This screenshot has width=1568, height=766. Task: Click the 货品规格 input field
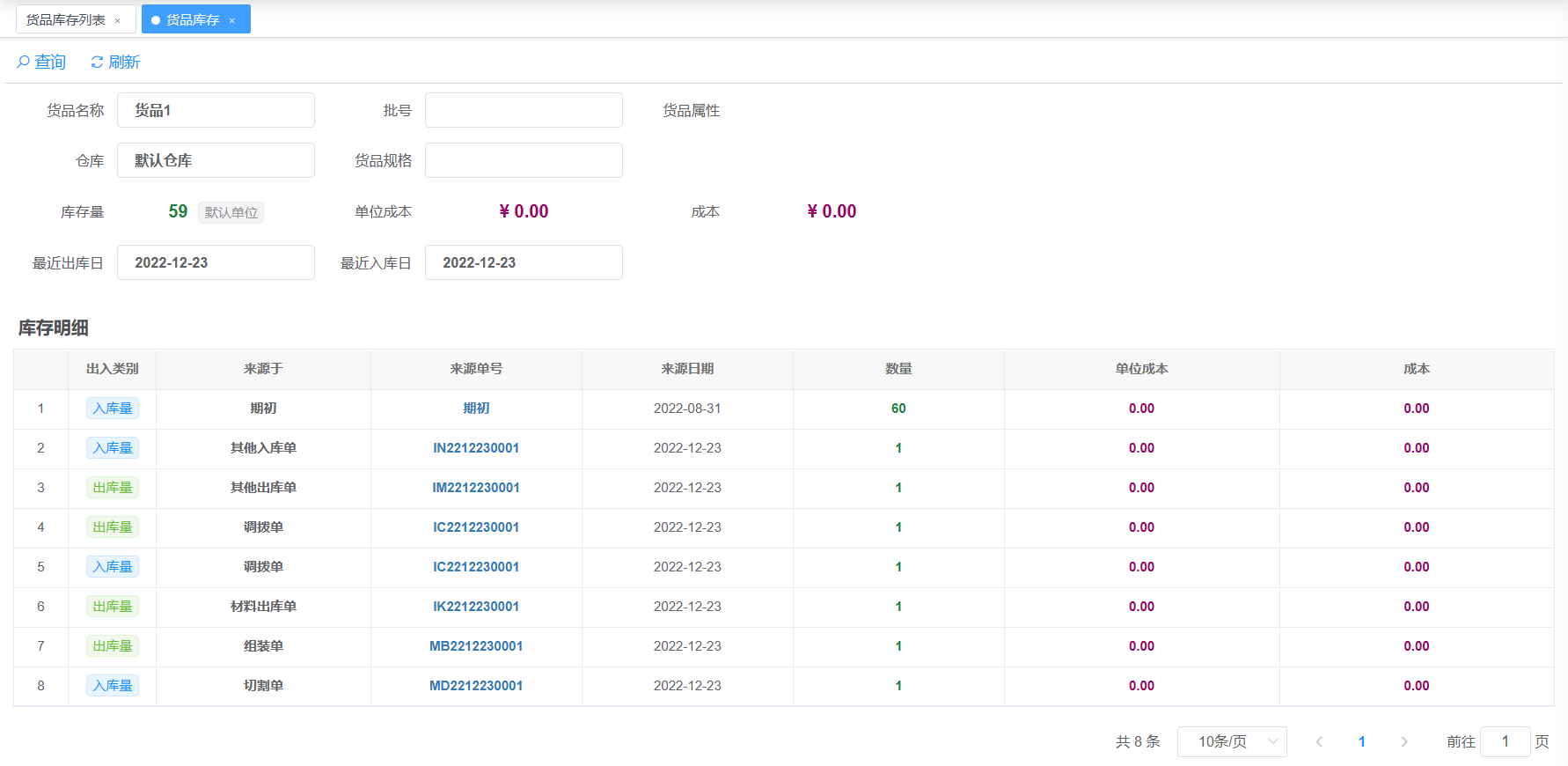click(524, 160)
